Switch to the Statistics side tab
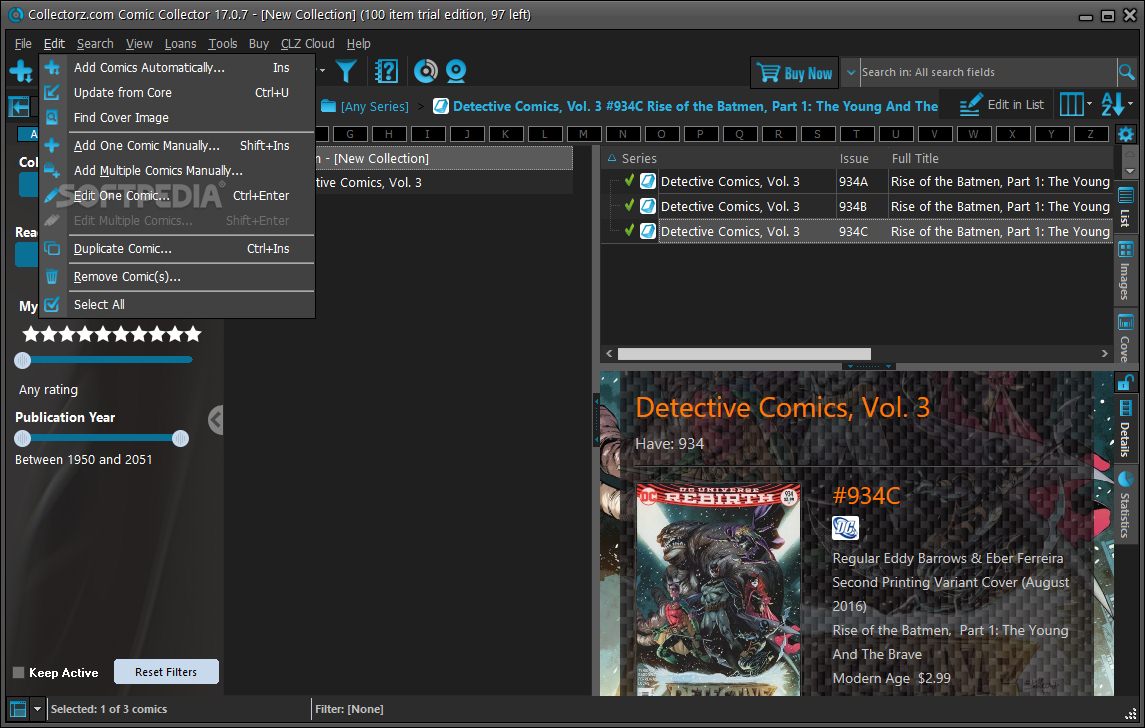This screenshot has height=728, width=1145. coord(1125,505)
